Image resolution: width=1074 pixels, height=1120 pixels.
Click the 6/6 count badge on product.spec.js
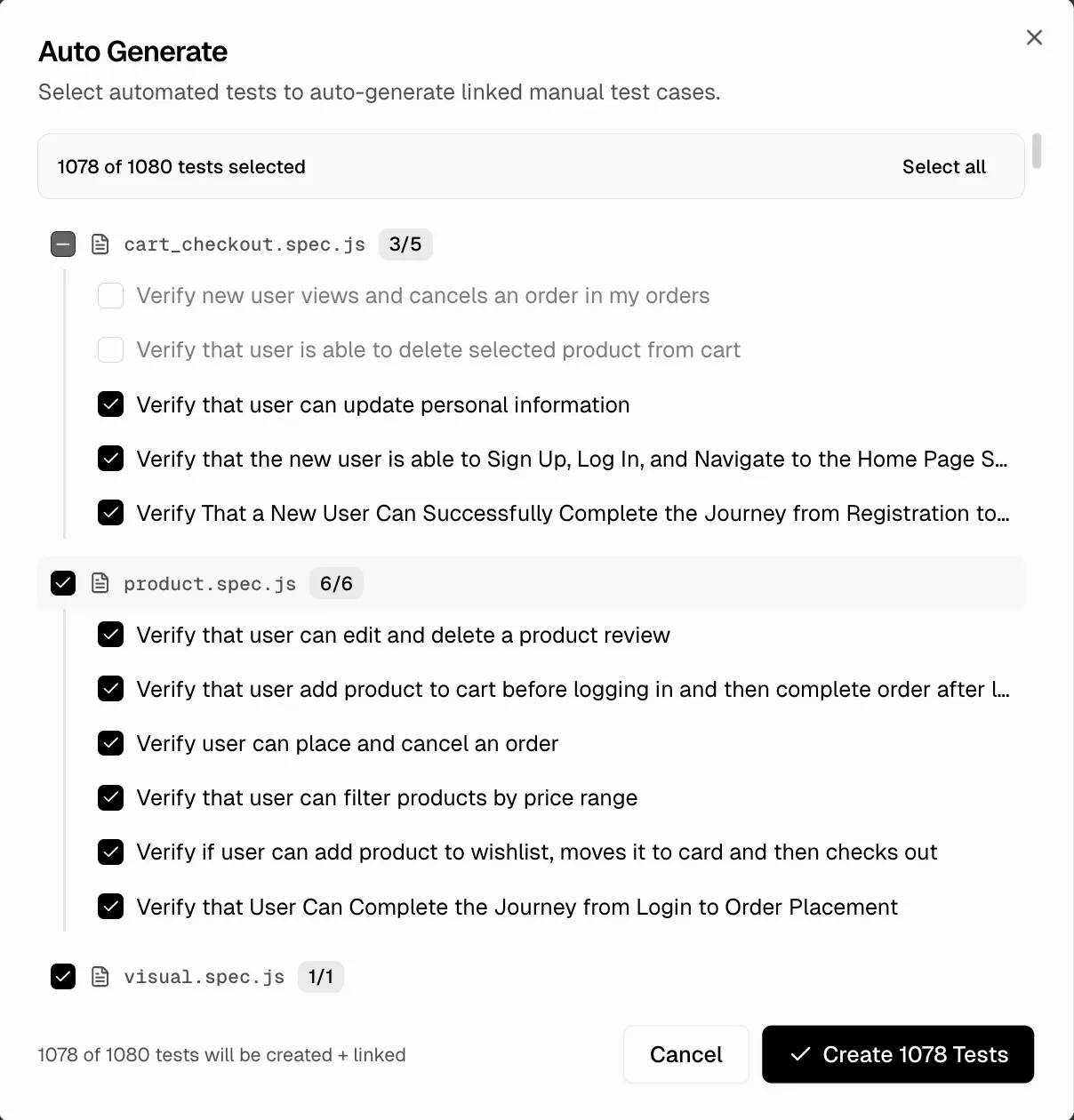(336, 583)
